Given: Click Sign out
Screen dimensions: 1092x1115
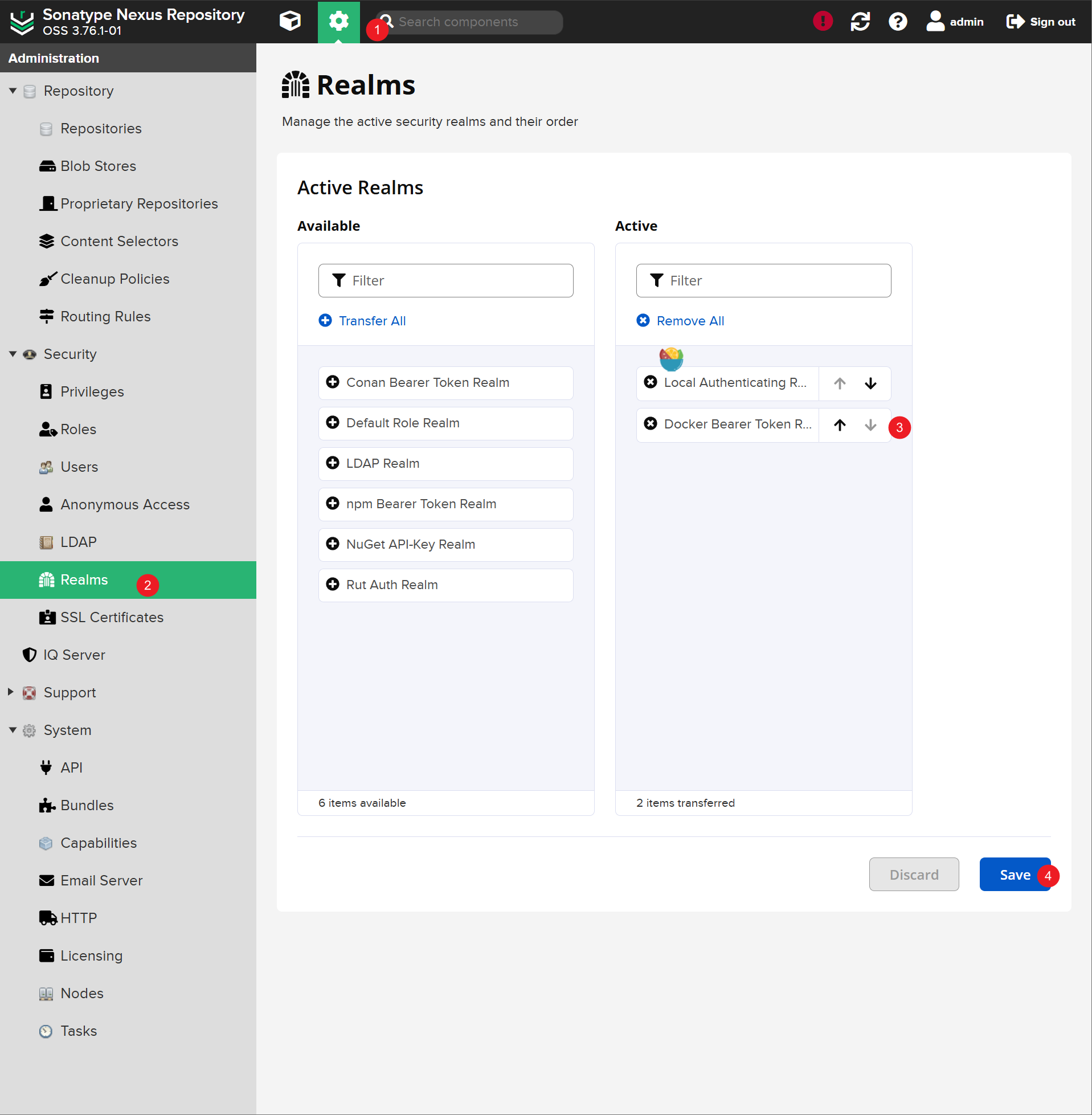Looking at the screenshot, I should pos(1040,21).
